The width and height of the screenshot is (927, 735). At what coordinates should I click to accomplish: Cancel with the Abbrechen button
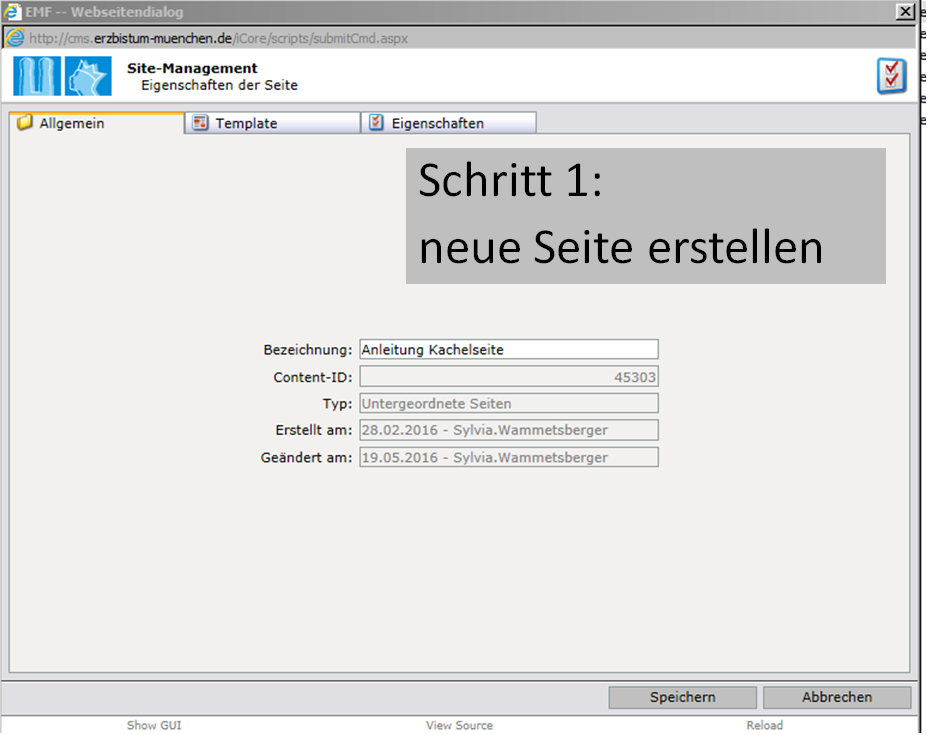coord(837,697)
